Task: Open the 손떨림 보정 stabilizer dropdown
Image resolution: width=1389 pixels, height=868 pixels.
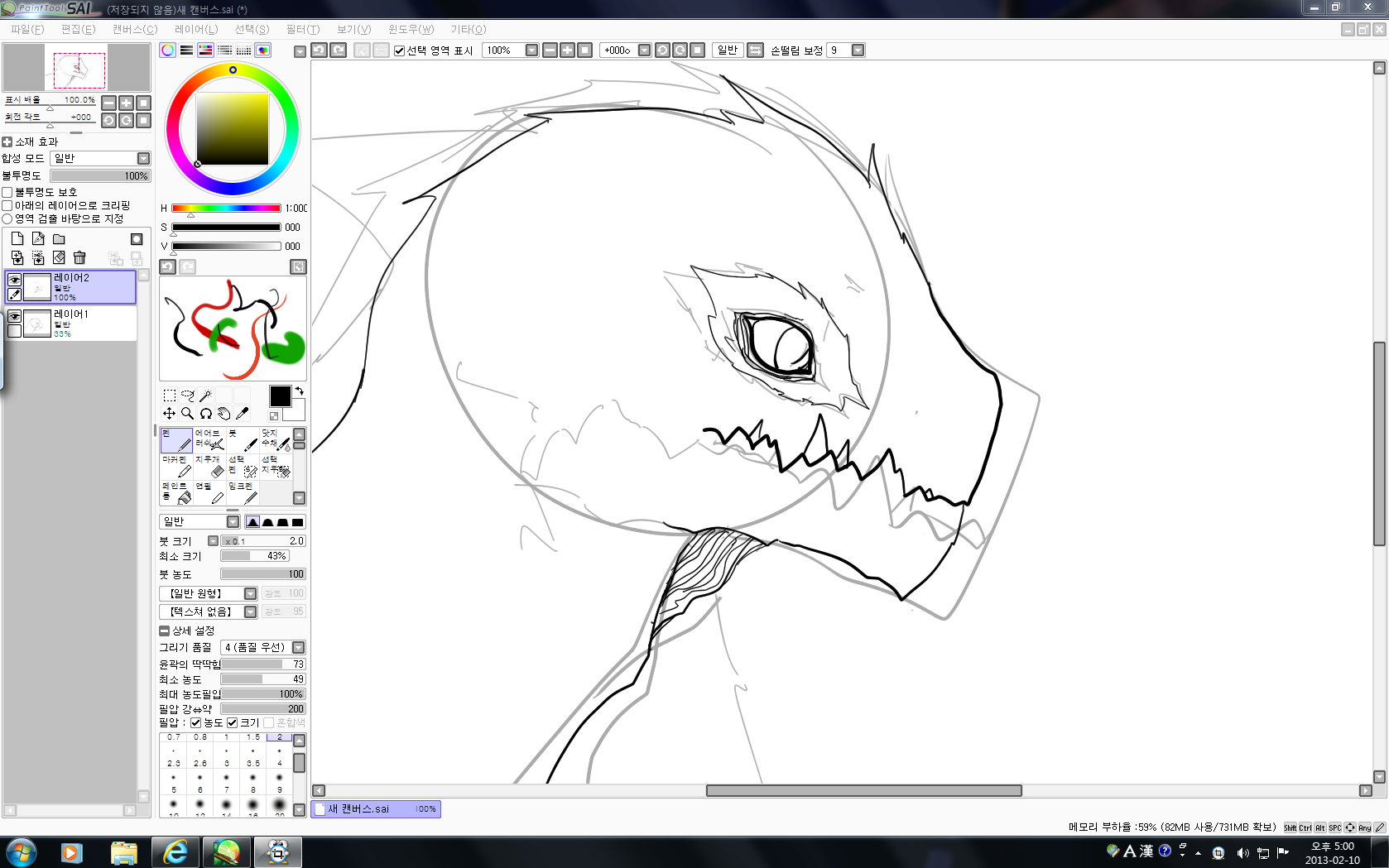Action: (x=858, y=50)
